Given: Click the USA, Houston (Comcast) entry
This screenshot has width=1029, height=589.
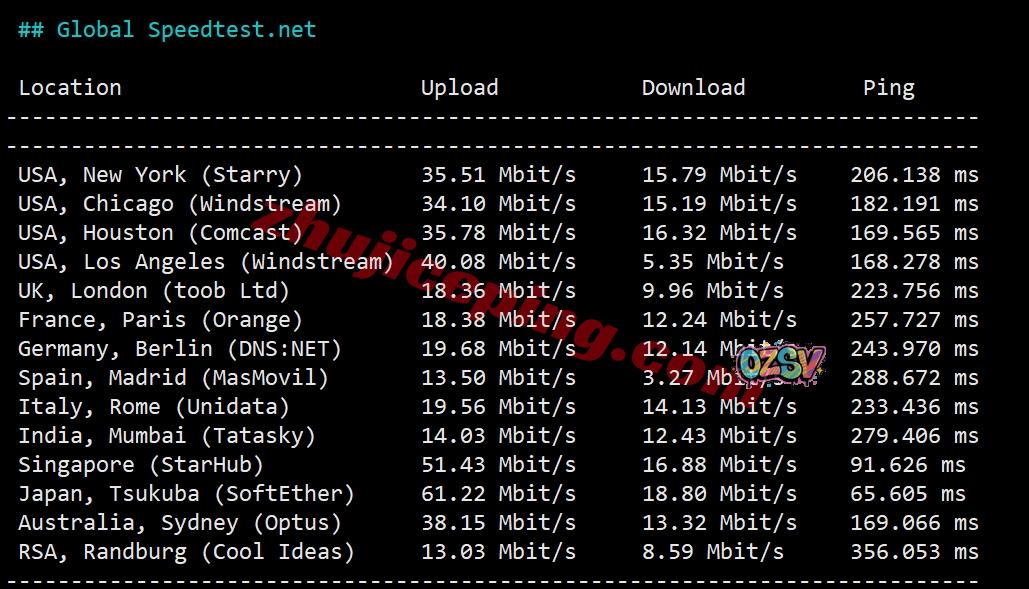Looking at the screenshot, I should [160, 233].
